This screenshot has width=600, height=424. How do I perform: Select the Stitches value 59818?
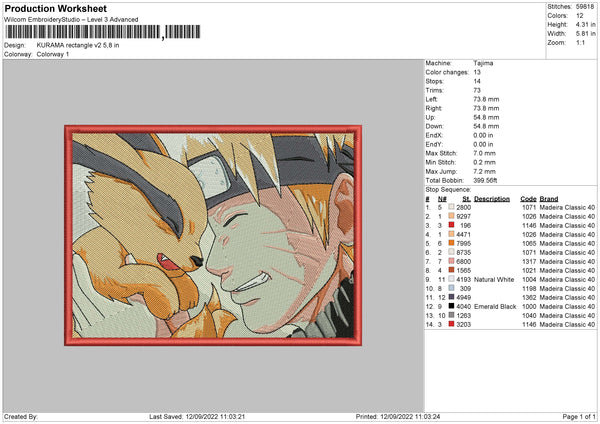tap(585, 7)
